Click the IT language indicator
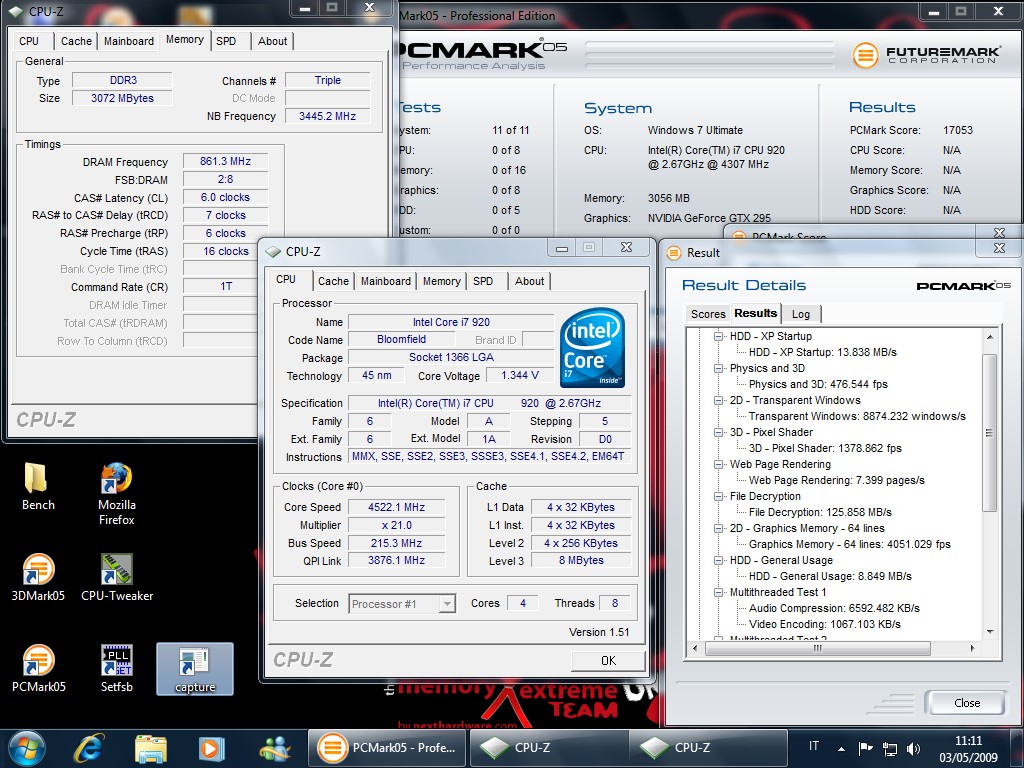 (814, 746)
